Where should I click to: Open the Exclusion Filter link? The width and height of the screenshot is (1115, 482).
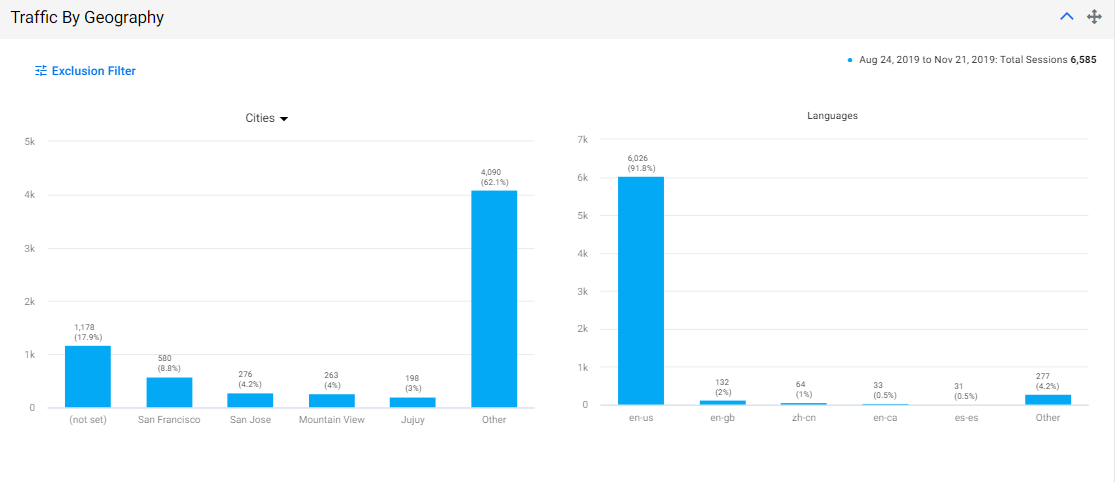(85, 70)
